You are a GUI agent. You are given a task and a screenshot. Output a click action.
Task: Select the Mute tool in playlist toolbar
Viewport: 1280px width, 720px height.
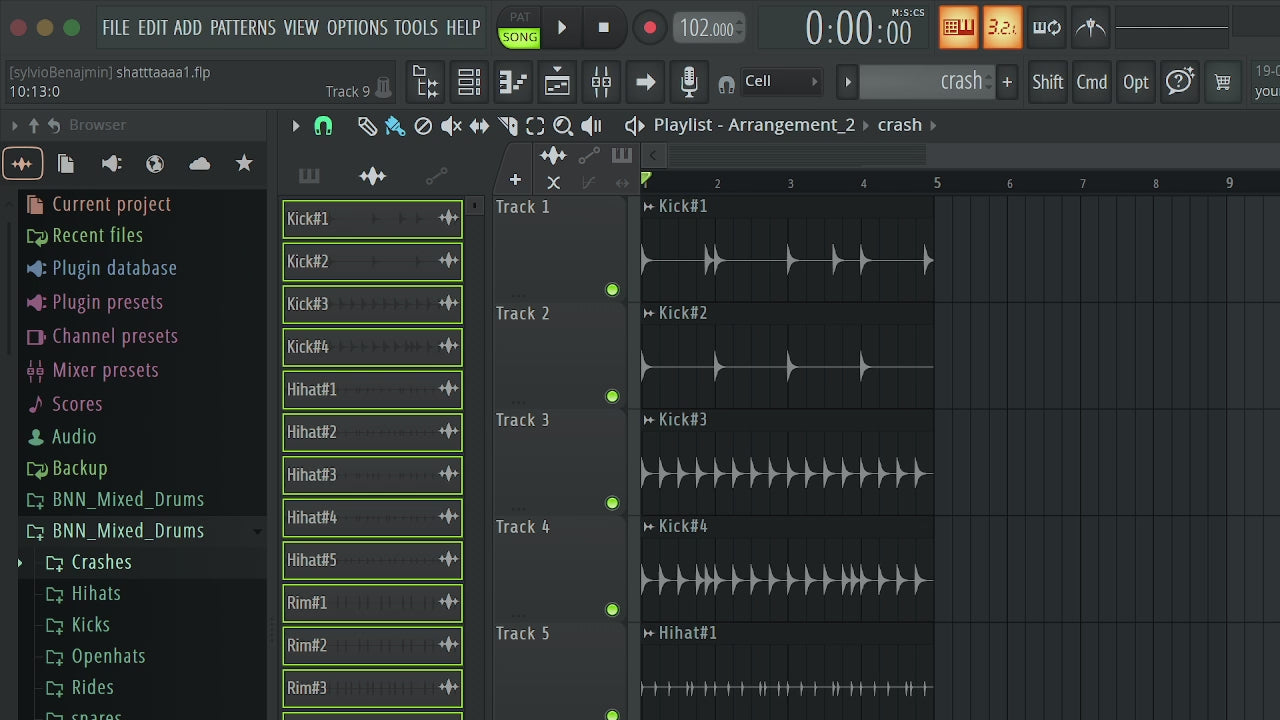452,126
